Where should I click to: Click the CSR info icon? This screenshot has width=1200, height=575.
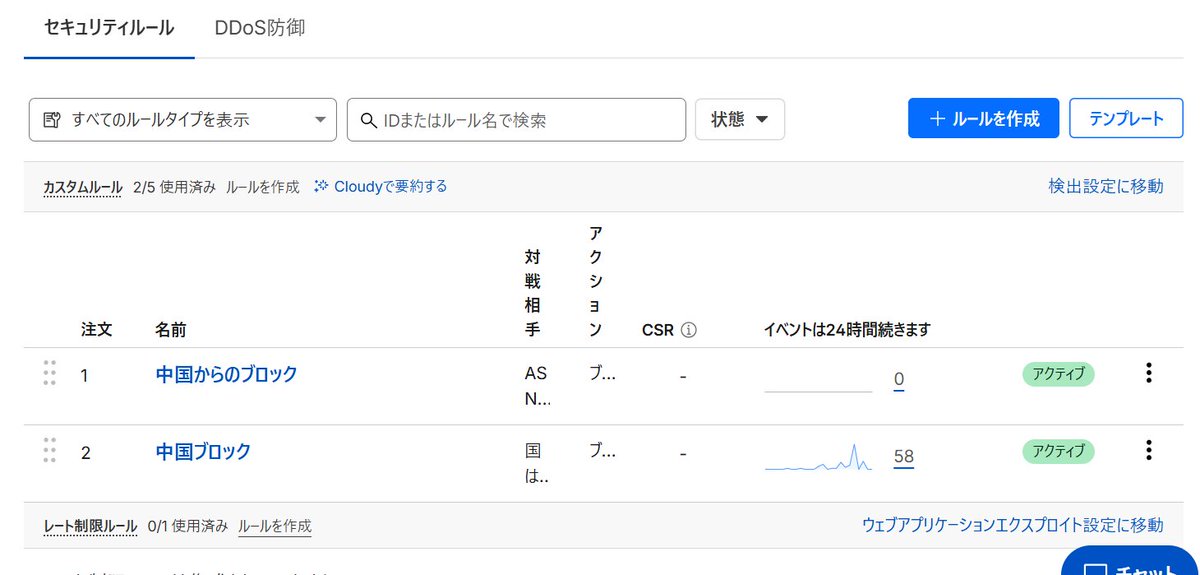tap(688, 329)
